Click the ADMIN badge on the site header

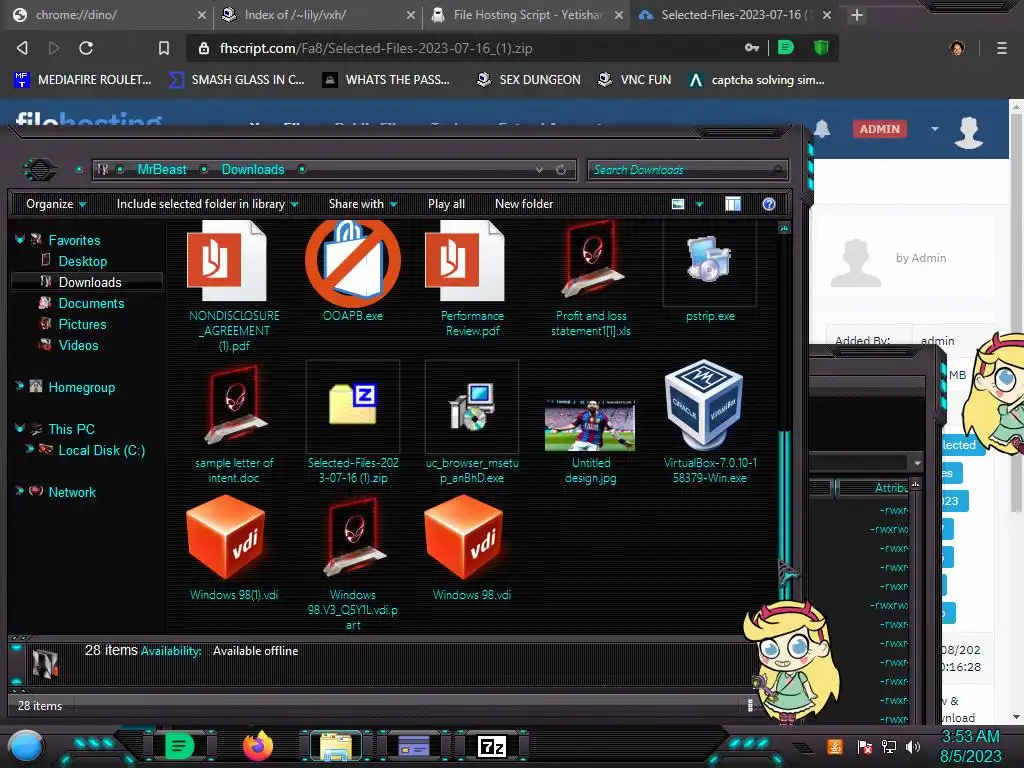click(x=879, y=129)
